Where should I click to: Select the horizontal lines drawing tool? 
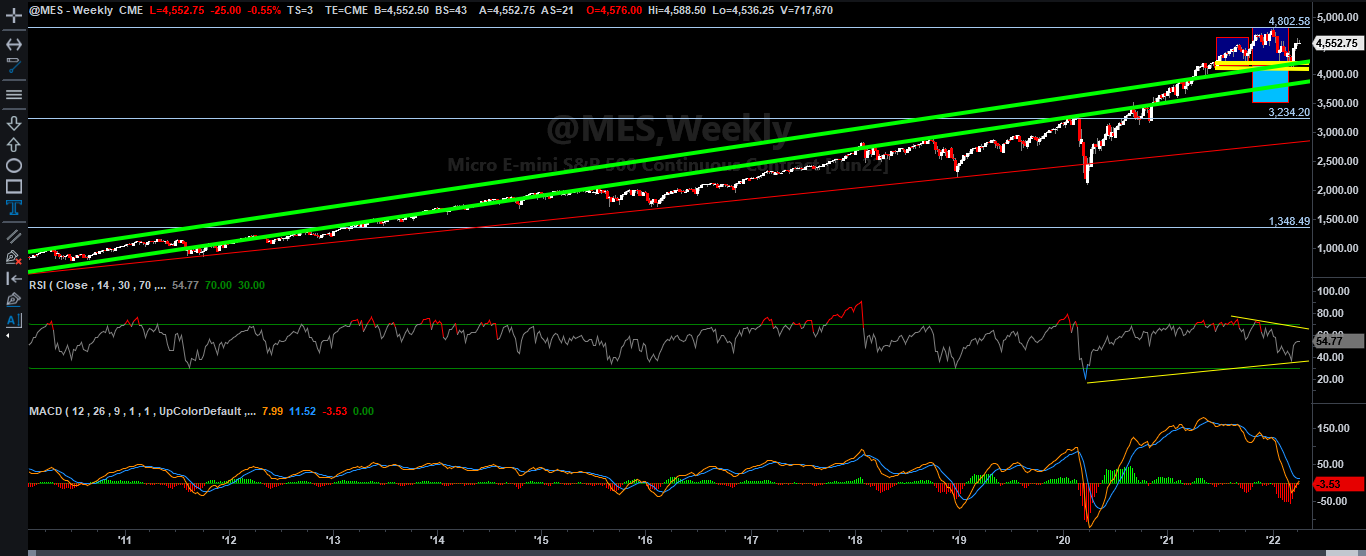point(14,95)
